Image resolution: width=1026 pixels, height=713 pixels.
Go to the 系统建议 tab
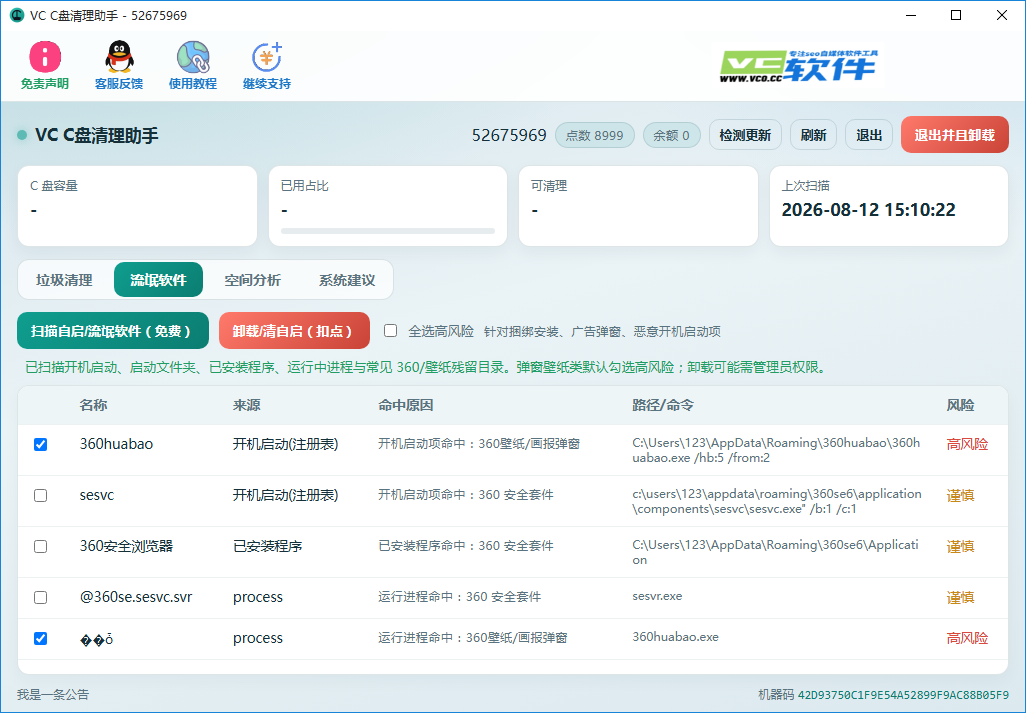click(347, 280)
